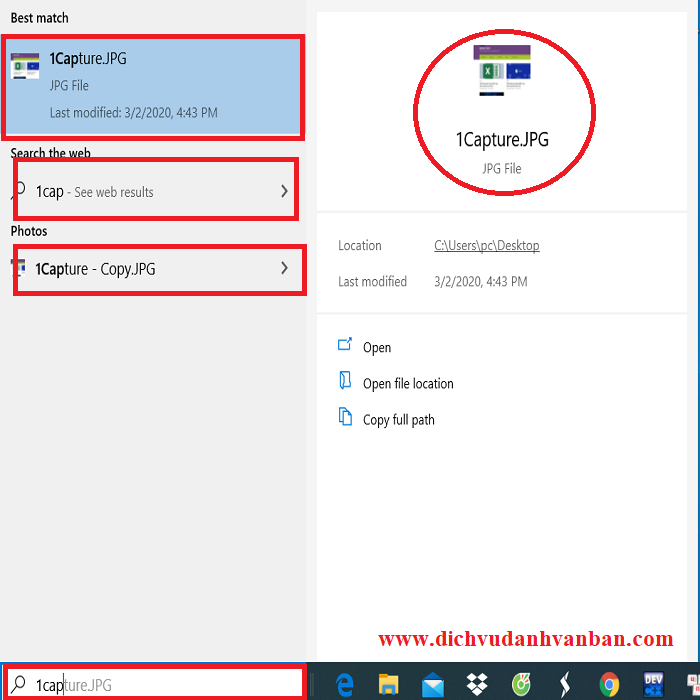Click the magnifier icon in the taskbar search box
Viewport: 700px width, 700px height.
[x=18, y=684]
